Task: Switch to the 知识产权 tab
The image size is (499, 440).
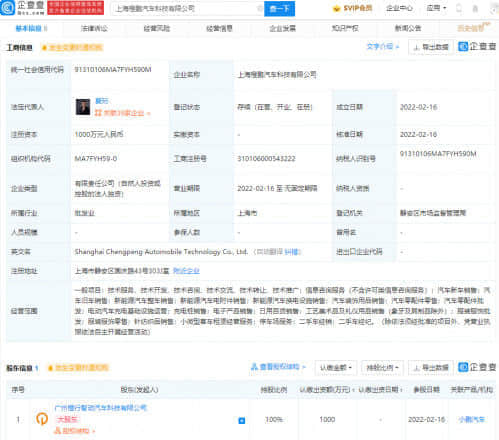Action: click(345, 28)
